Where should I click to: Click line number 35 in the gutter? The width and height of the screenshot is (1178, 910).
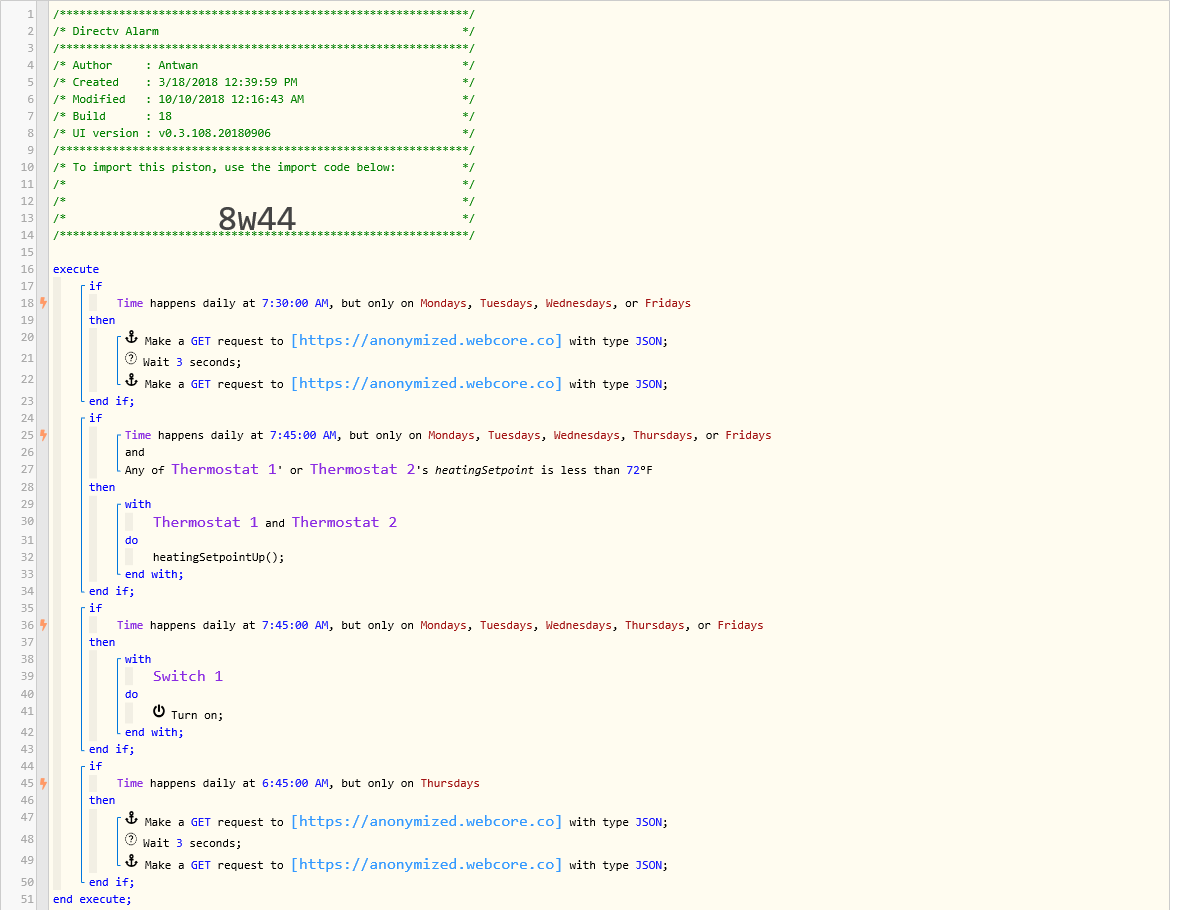[x=27, y=609]
